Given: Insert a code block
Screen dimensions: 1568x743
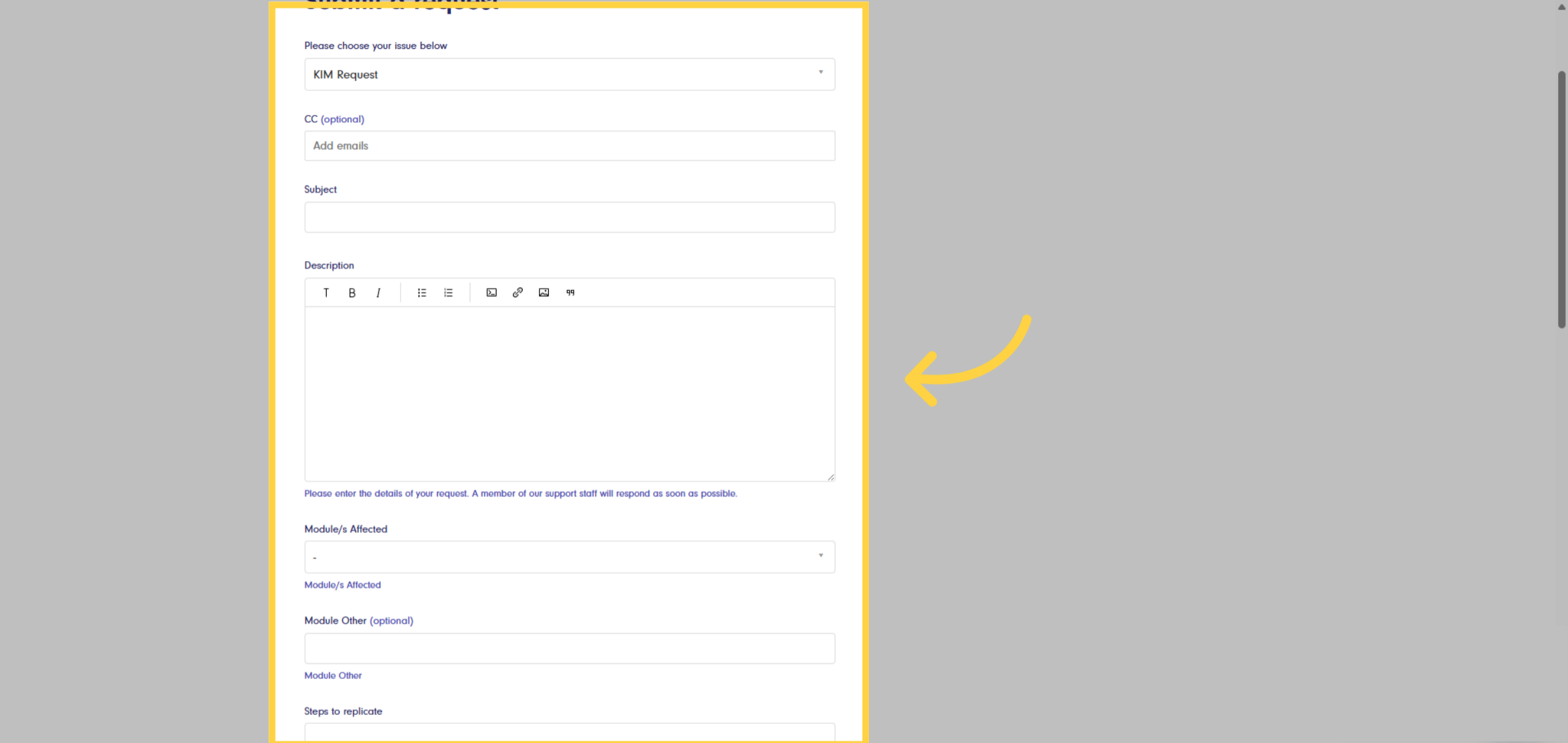Looking at the screenshot, I should 491,292.
